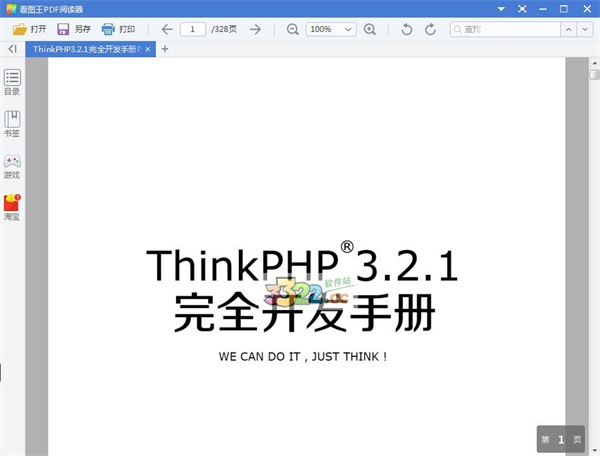Click the page number input field
The width and height of the screenshot is (600, 456).
tap(193, 29)
